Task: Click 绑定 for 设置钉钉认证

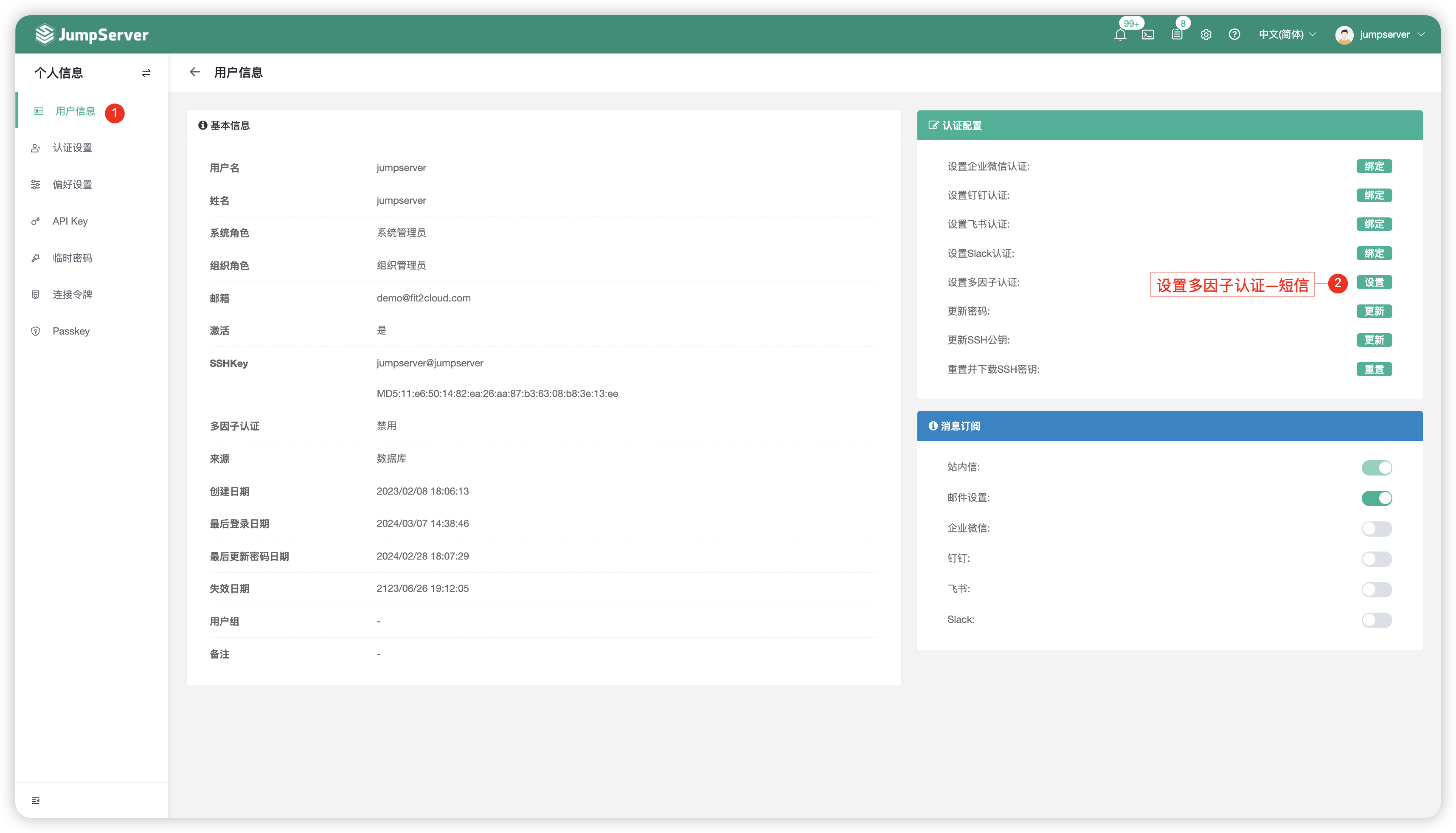Action: [1374, 196]
